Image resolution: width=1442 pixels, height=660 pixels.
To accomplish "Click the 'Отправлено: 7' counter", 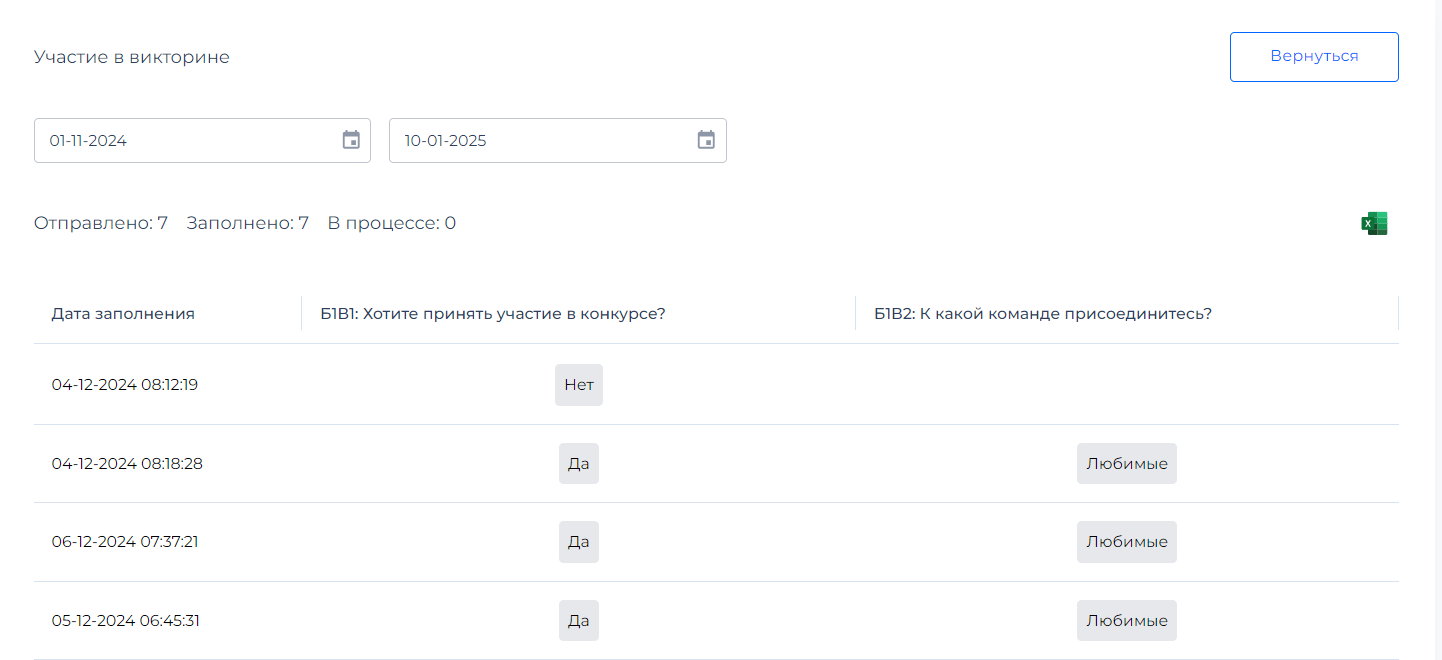I will [x=101, y=222].
